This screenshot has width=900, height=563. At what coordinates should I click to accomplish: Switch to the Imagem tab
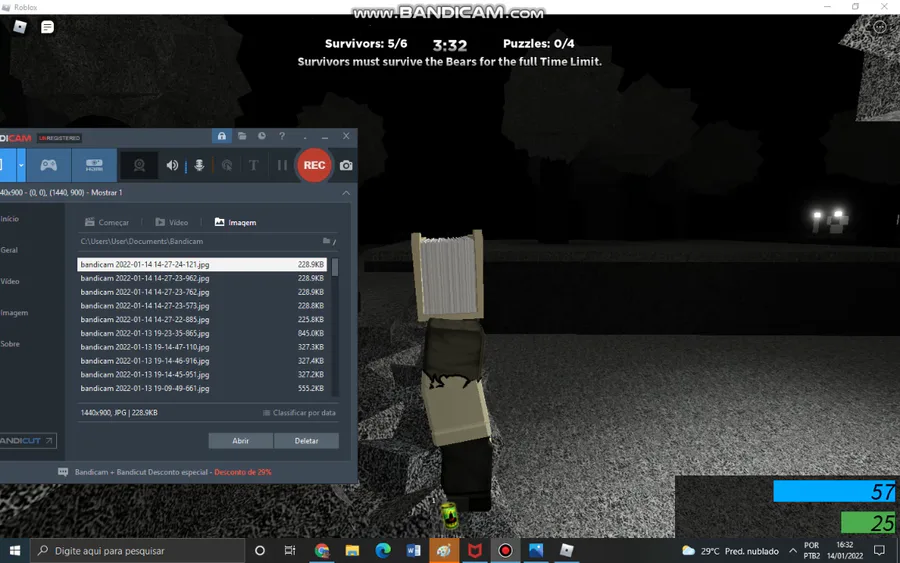[235, 222]
